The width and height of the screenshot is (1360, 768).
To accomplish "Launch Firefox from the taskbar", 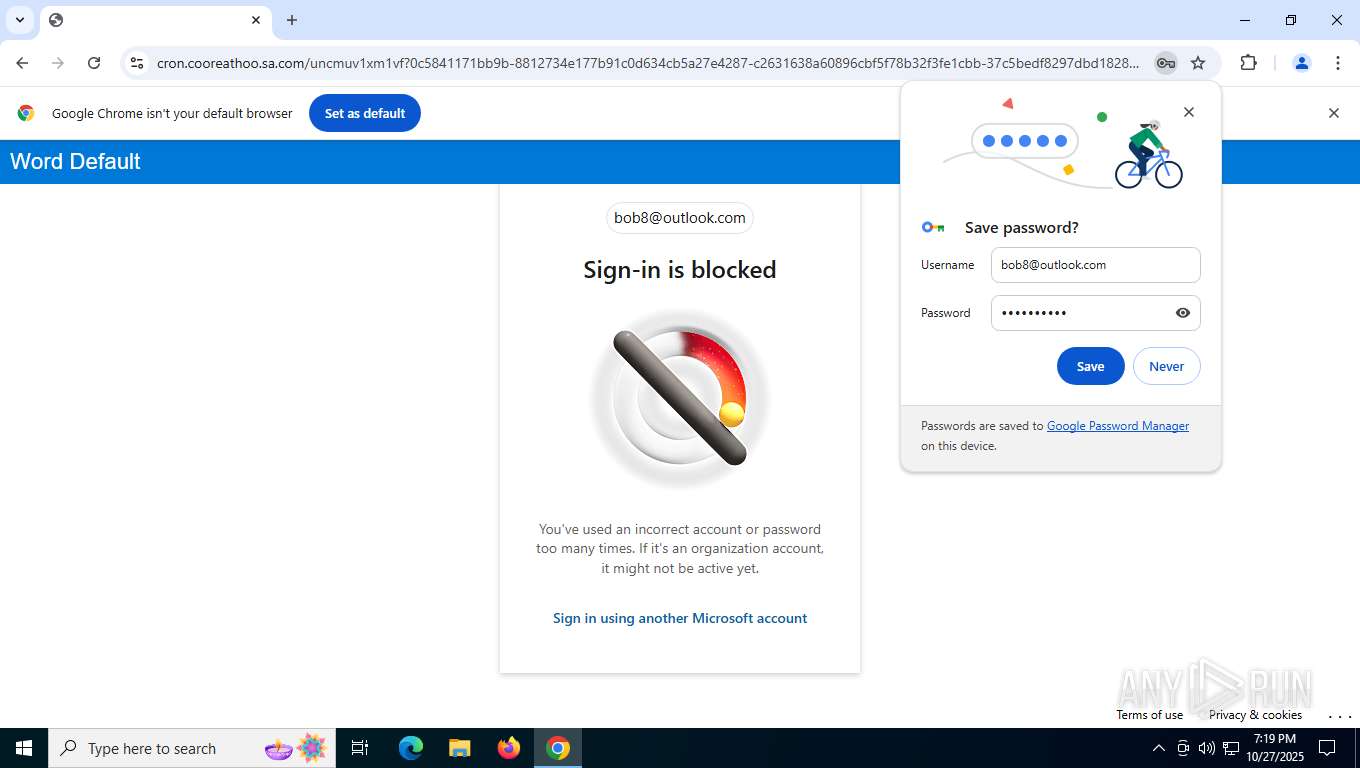I will click(x=509, y=748).
